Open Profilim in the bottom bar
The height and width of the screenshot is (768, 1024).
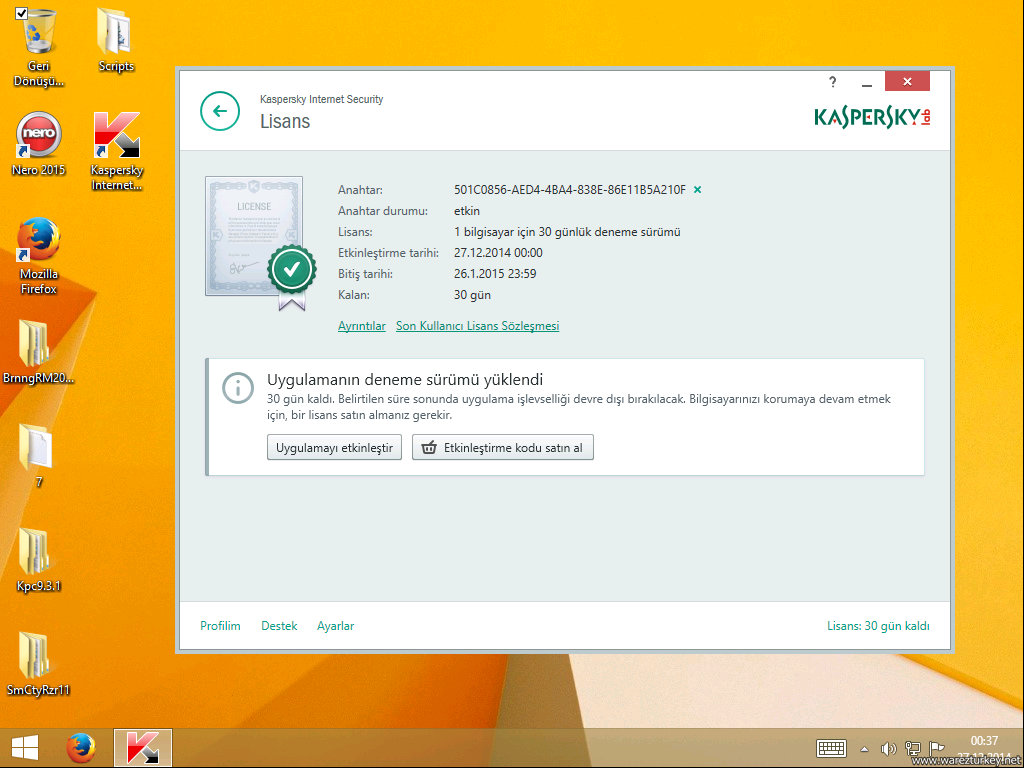click(x=220, y=626)
